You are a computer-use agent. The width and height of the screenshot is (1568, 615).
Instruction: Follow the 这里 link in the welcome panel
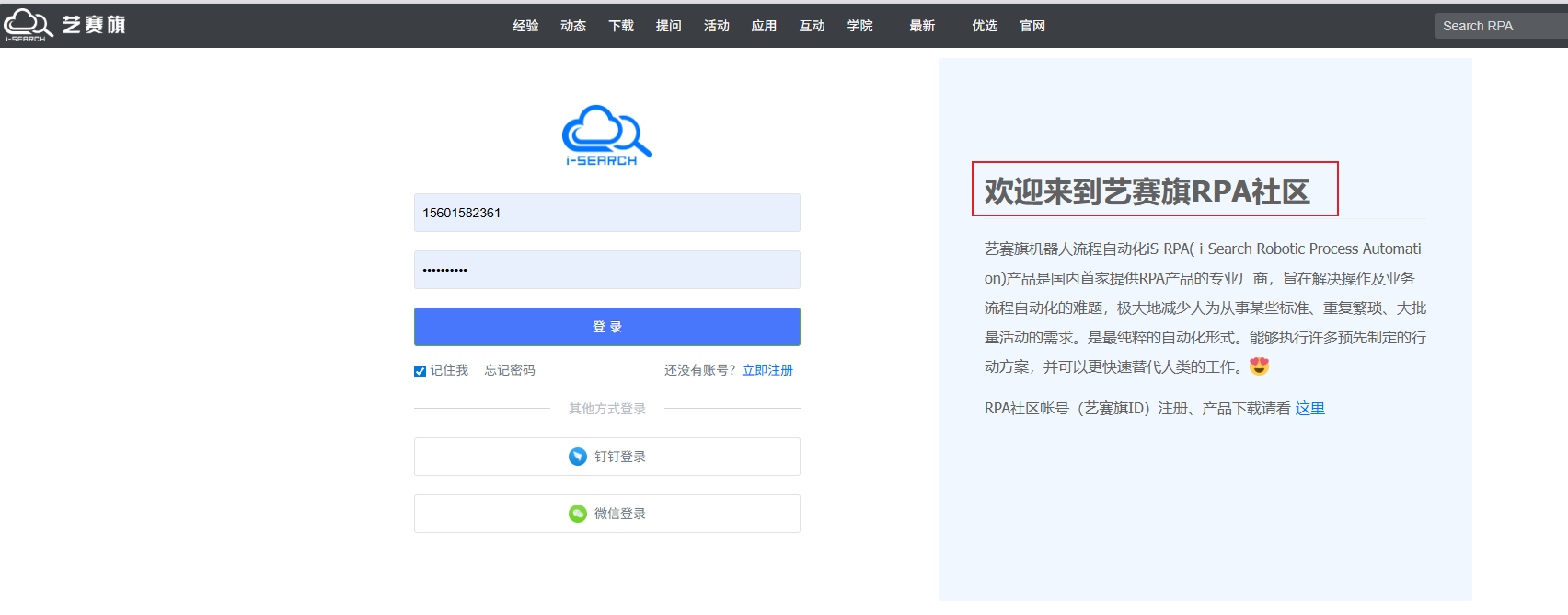(1309, 408)
